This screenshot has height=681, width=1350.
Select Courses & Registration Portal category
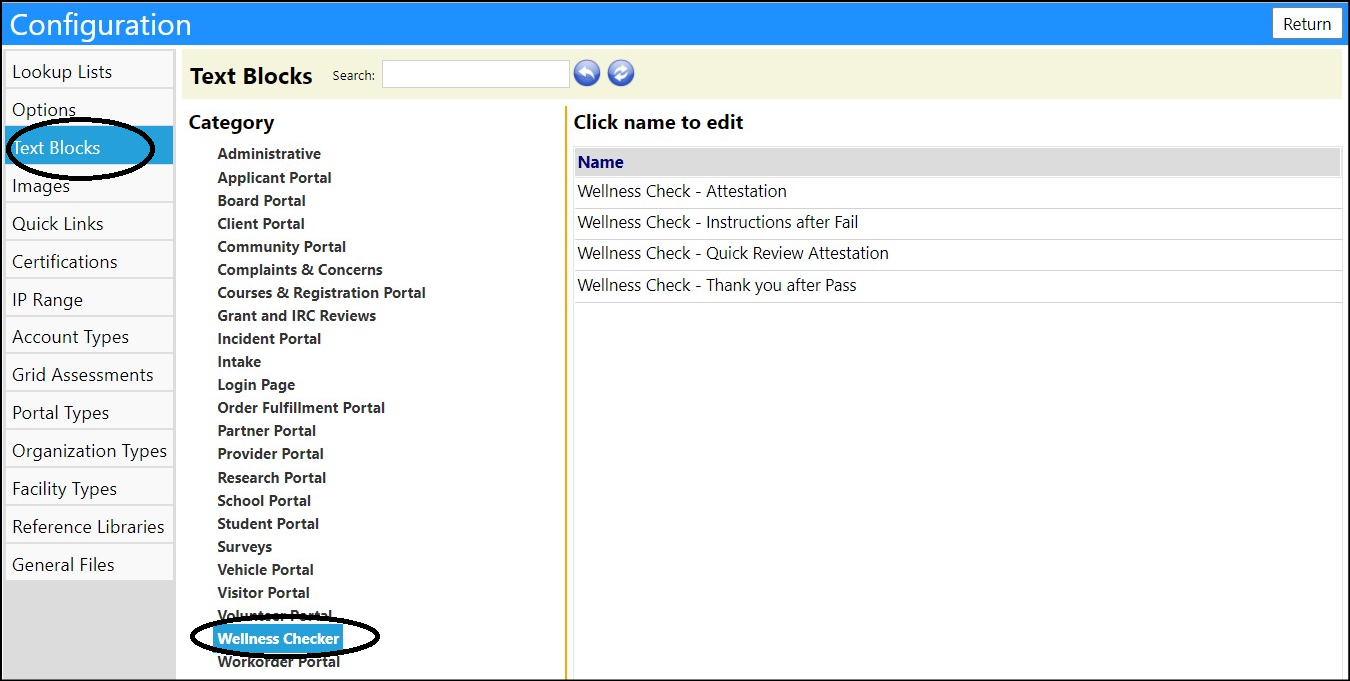[321, 292]
